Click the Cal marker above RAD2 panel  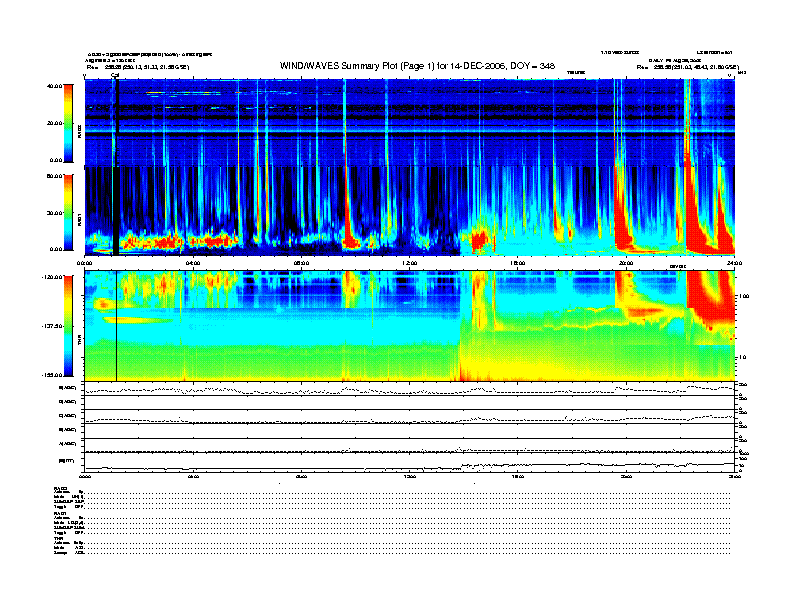115,75
